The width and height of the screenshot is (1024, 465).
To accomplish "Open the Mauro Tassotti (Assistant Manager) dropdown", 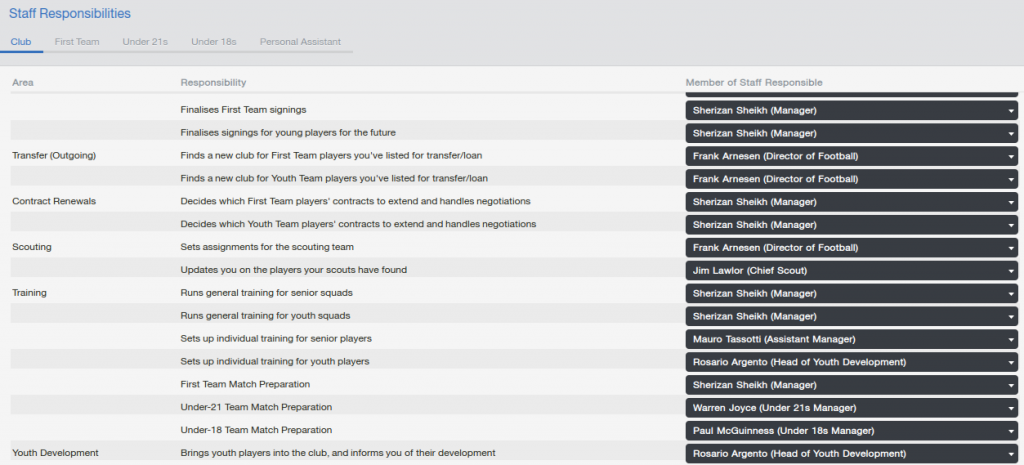I will click(851, 339).
